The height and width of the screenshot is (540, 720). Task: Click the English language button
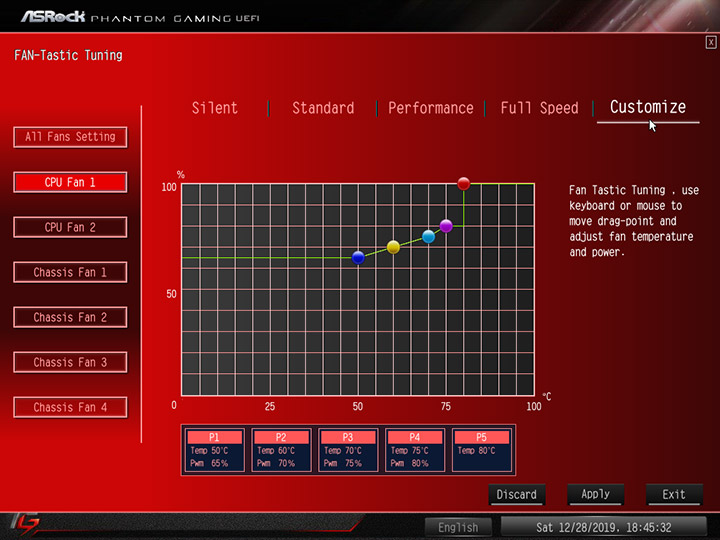tap(458, 527)
